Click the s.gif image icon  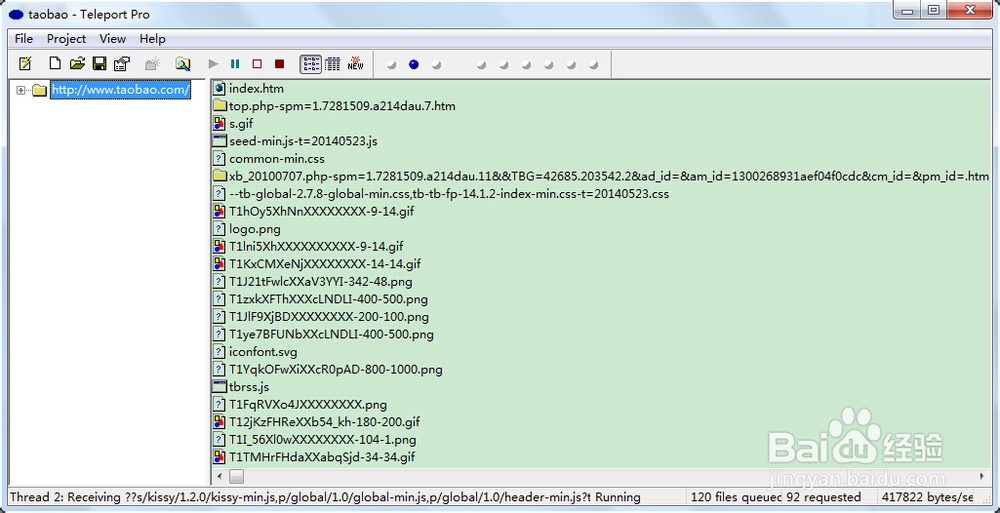point(220,124)
